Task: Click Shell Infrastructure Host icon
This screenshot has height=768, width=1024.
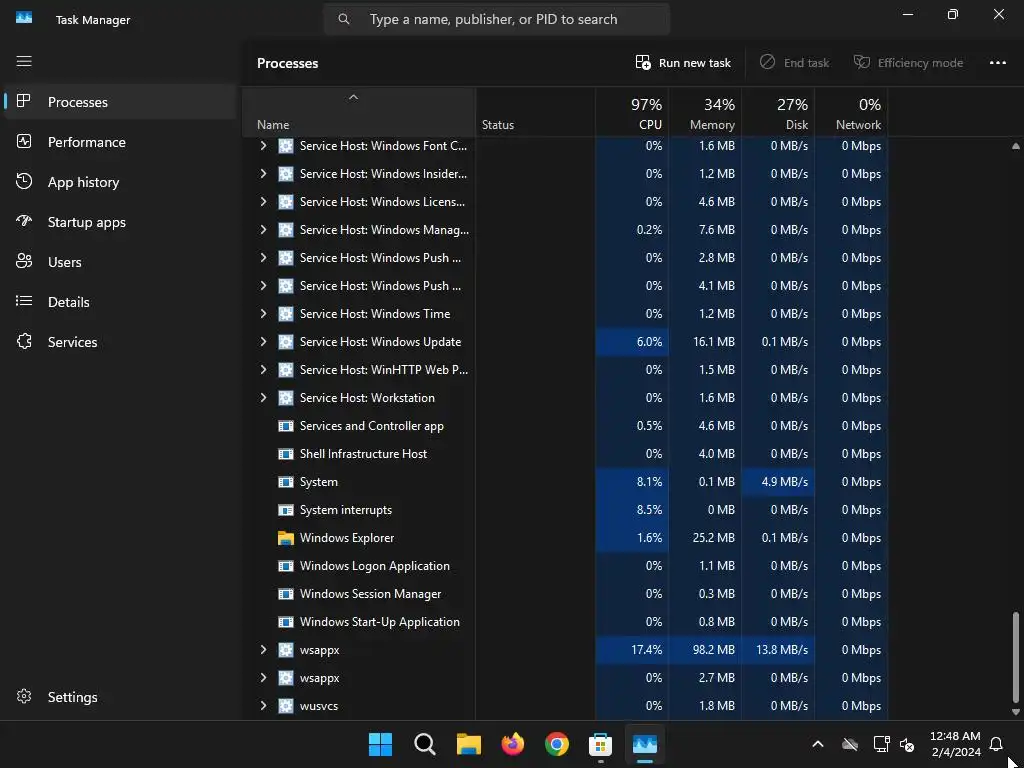Action: tap(285, 454)
